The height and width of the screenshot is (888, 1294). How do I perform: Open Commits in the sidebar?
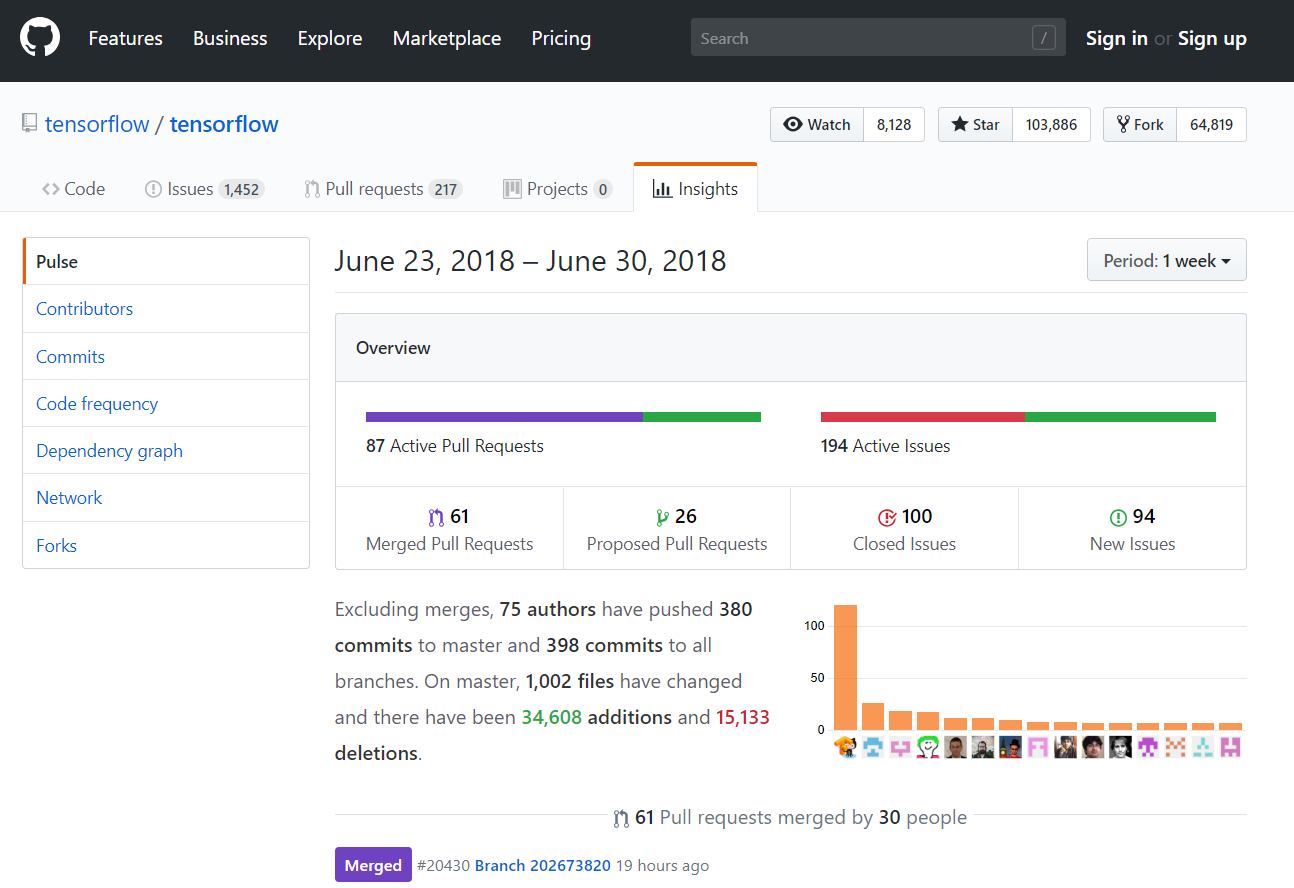(166, 356)
